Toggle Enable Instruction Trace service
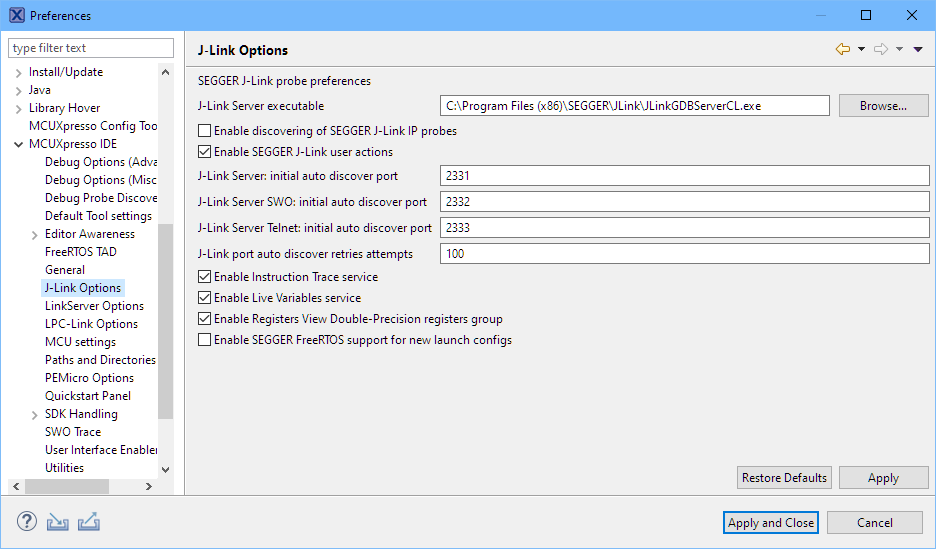This screenshot has width=936, height=549. click(x=204, y=277)
